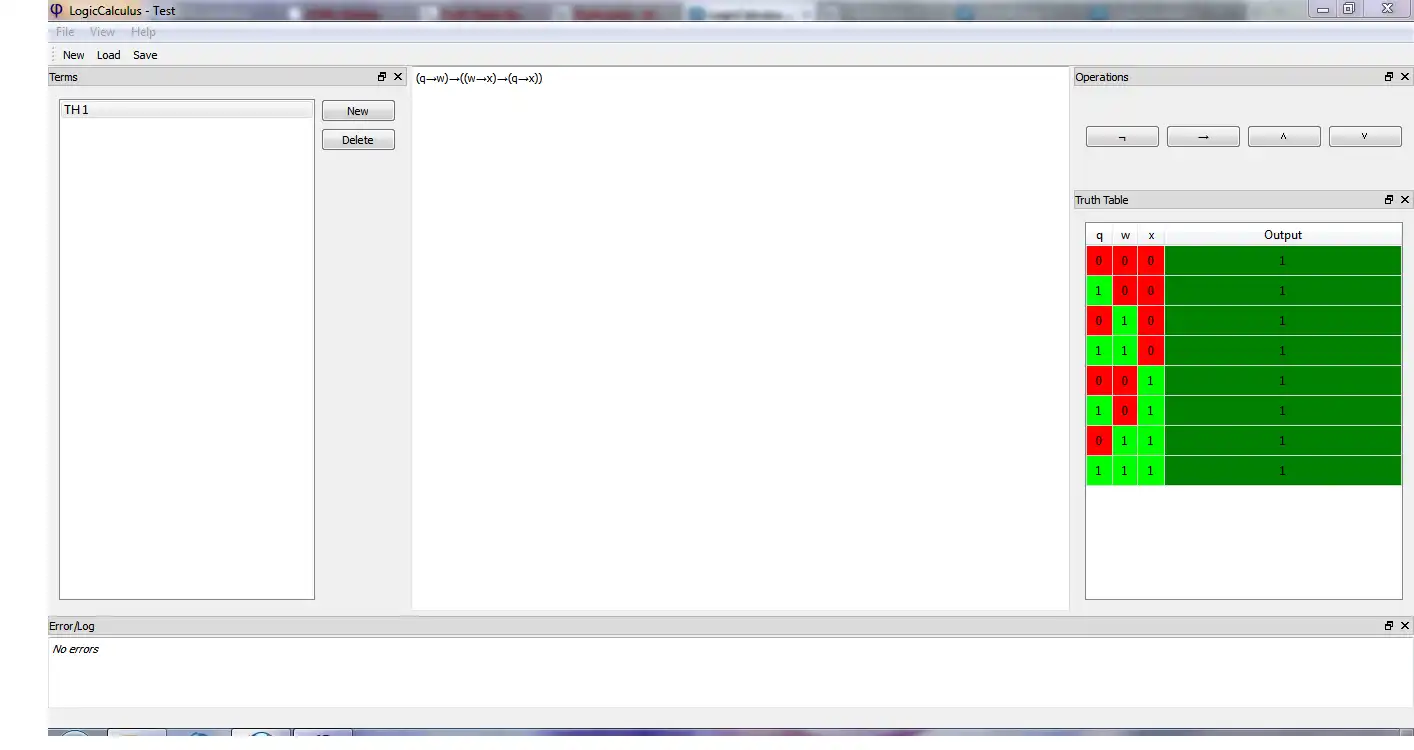
Task: Delete the selected term
Action: 358,140
